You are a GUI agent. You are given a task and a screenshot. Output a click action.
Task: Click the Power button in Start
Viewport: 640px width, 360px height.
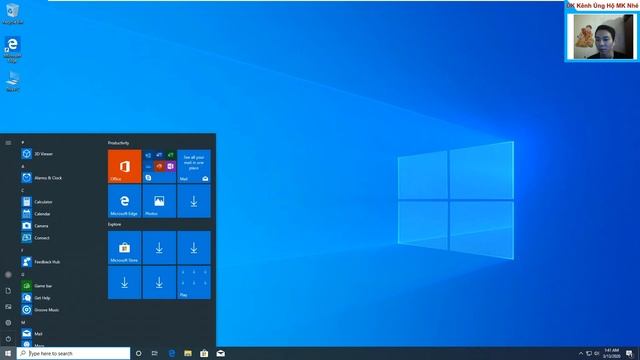tap(8, 339)
